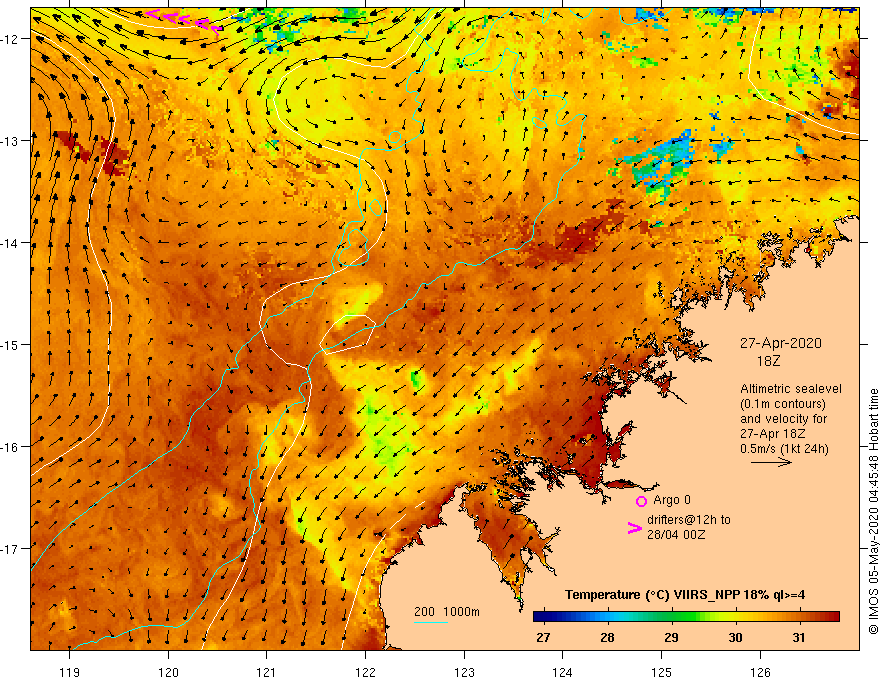Click the magenta Argo circle legend symbol
The height and width of the screenshot is (680, 880).
coord(641,501)
